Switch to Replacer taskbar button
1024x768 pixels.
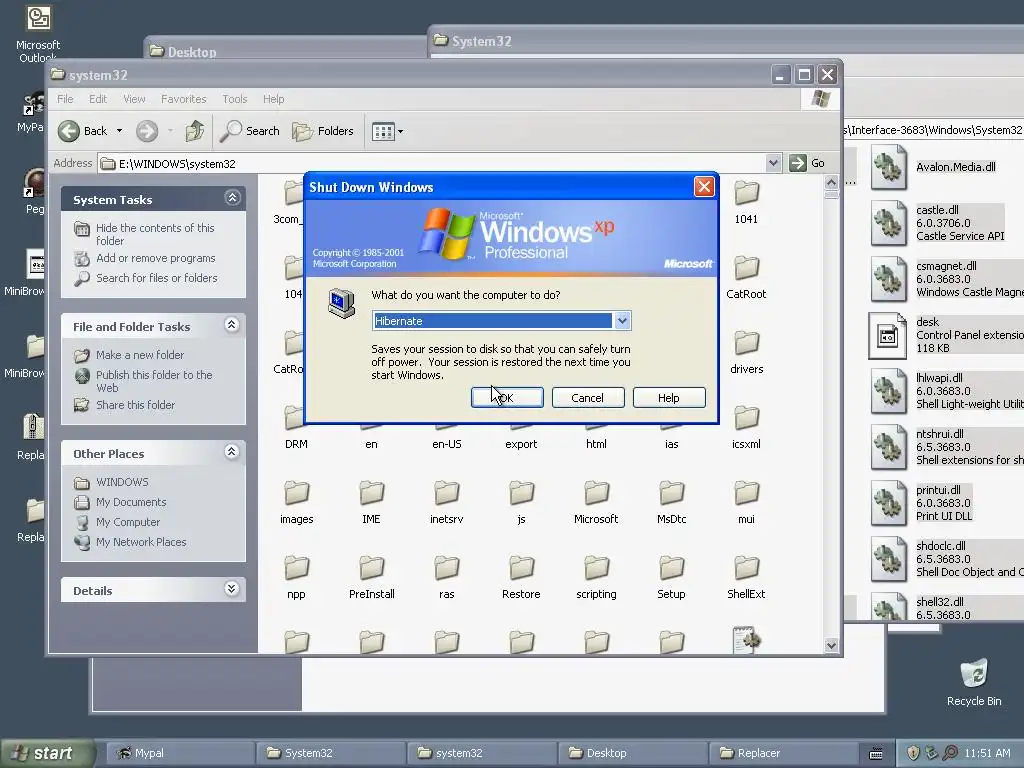coord(783,753)
